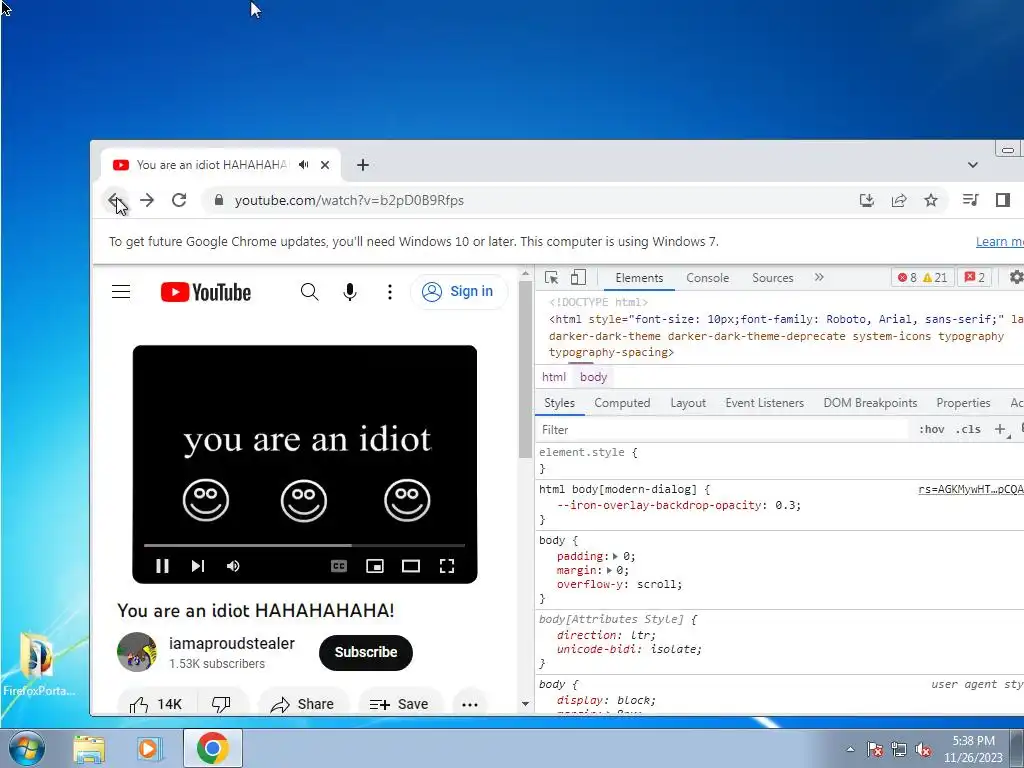Mute the tab via its speaker icon
This screenshot has height=768, width=1024.
[x=304, y=165]
